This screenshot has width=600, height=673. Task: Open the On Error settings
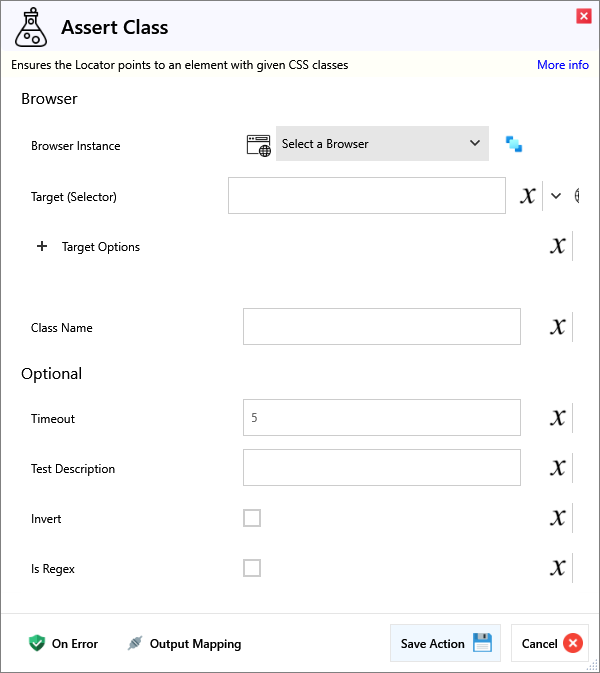(63, 644)
